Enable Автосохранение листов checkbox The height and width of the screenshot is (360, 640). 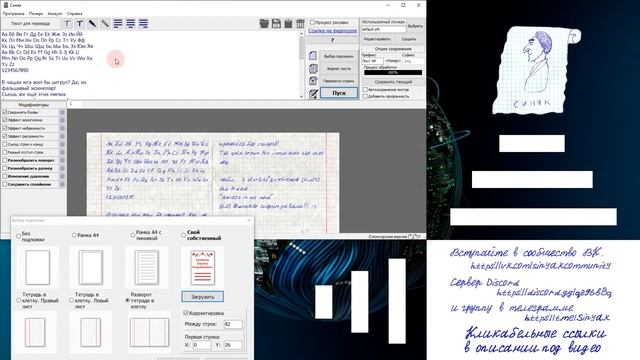point(366,89)
